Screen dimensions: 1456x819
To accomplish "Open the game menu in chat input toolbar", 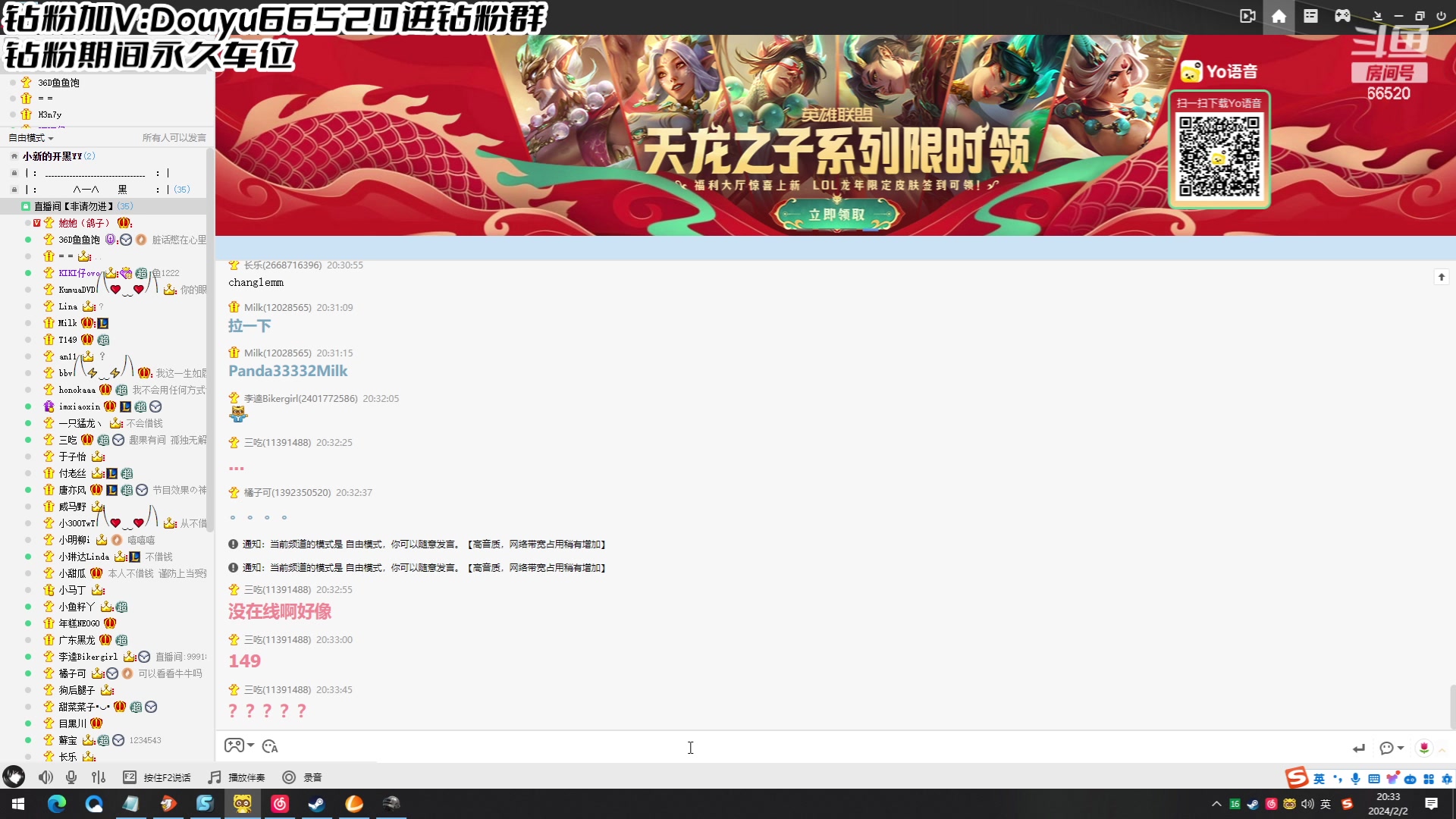I will click(x=239, y=746).
